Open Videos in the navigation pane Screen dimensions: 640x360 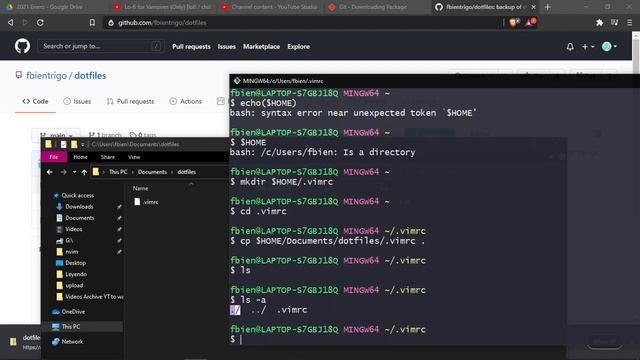point(69,229)
